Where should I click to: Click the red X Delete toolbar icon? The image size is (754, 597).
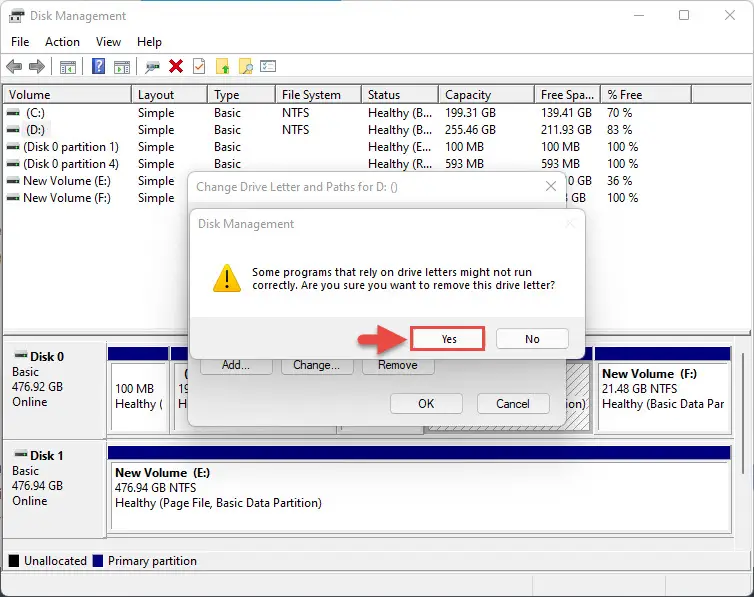click(x=176, y=66)
